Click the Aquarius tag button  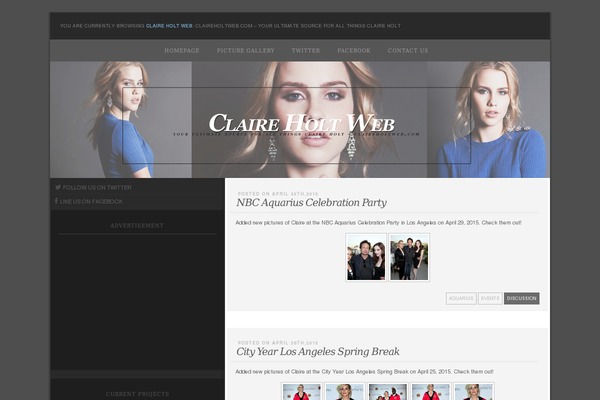click(x=461, y=298)
